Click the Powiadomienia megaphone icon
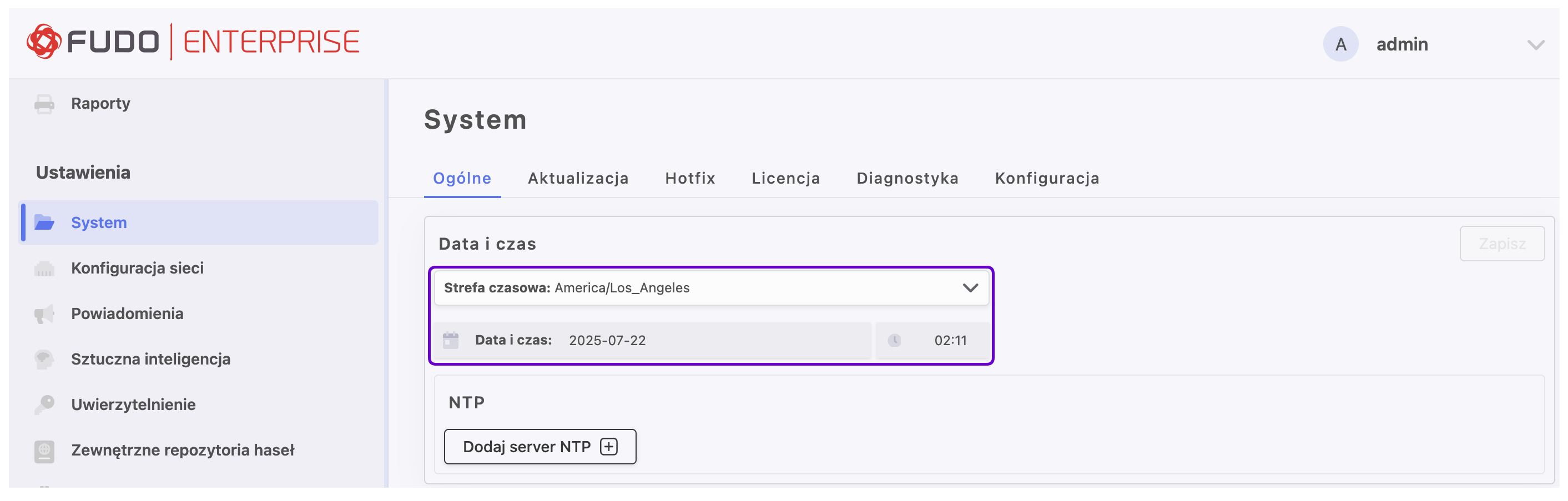 [44, 314]
